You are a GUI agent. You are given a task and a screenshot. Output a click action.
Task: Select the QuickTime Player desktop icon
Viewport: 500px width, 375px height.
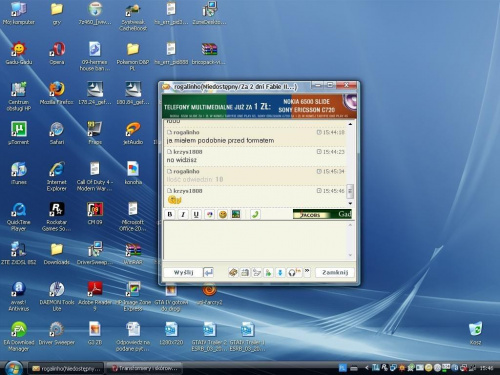click(19, 217)
